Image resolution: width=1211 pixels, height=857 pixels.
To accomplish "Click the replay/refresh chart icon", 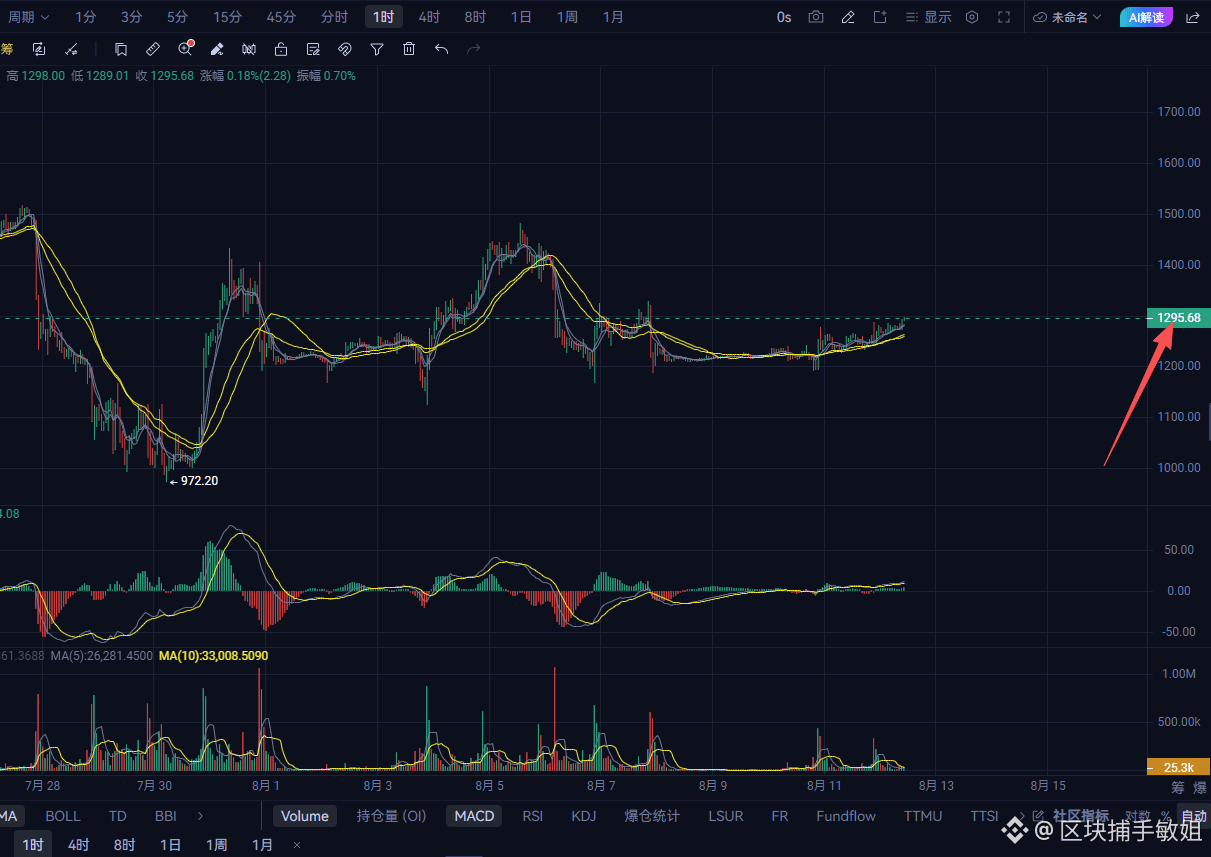I will (x=39, y=49).
